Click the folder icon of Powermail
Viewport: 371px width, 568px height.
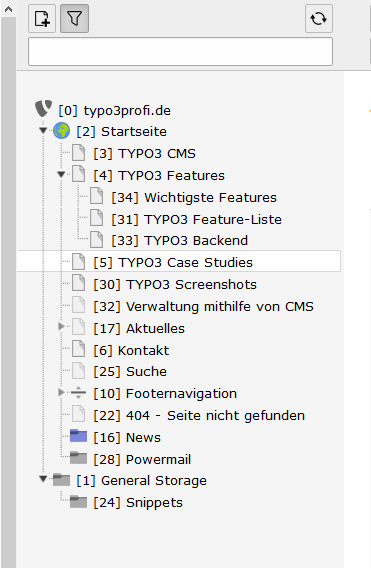pyautogui.click(x=78, y=458)
